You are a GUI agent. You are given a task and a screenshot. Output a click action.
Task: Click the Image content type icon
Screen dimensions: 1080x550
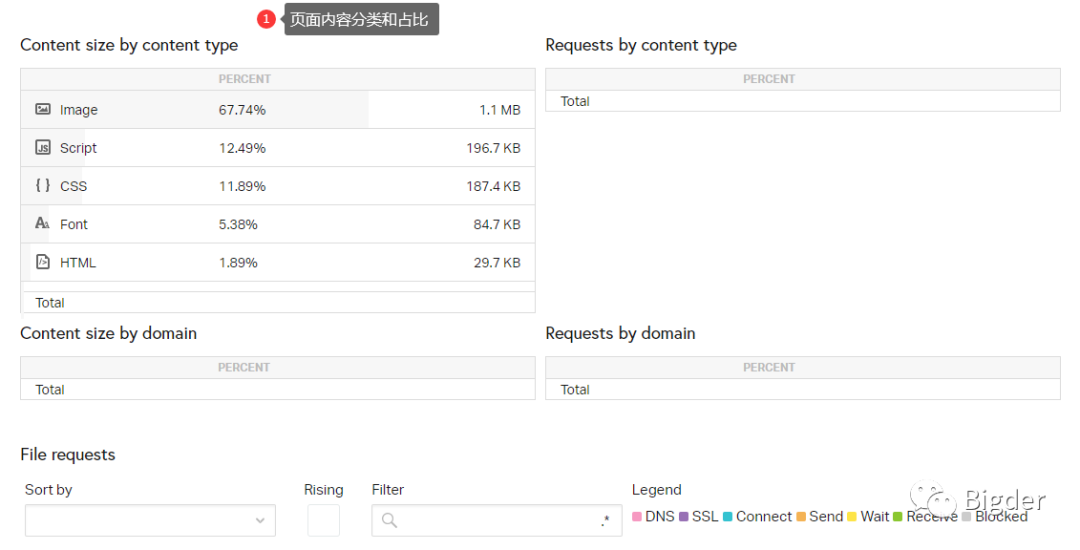tap(43, 109)
